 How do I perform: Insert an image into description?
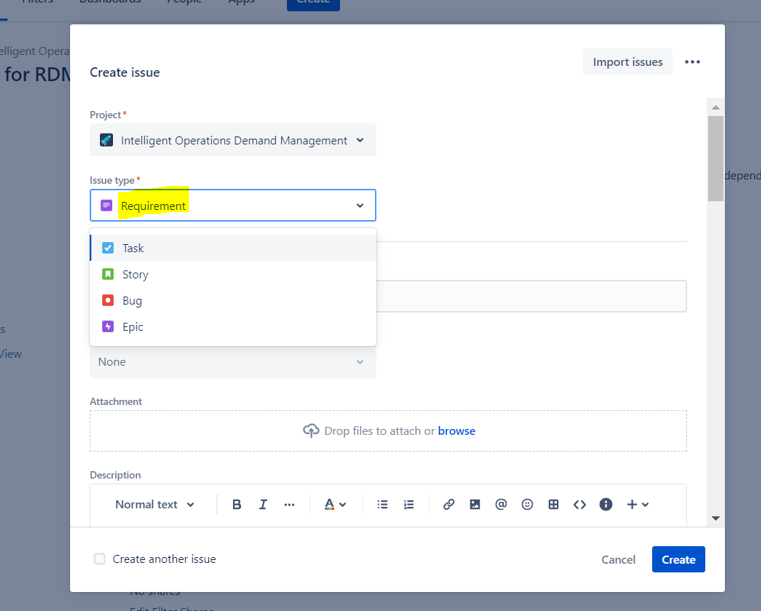pos(475,505)
